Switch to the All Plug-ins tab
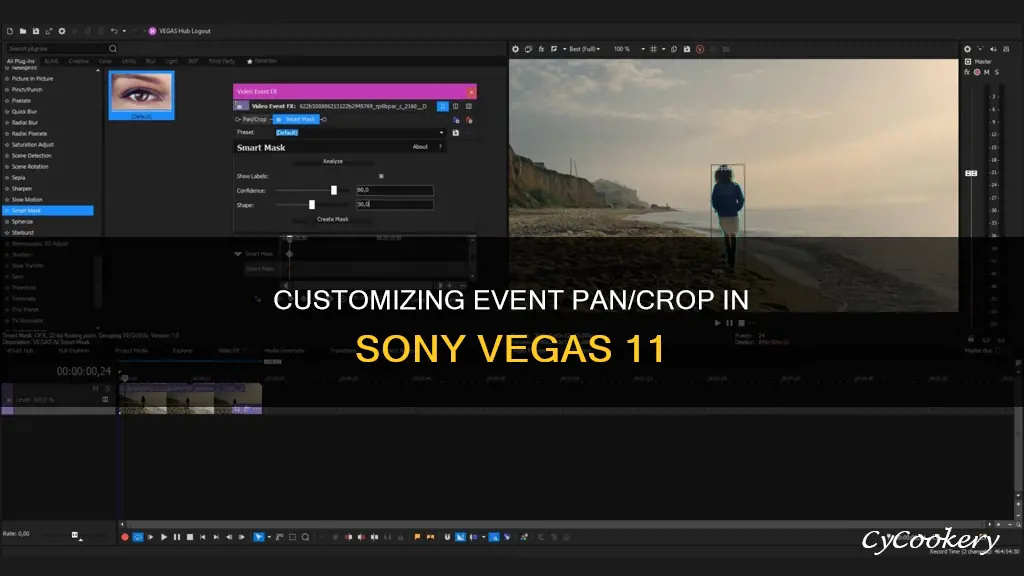This screenshot has width=1024, height=576. [x=20, y=61]
